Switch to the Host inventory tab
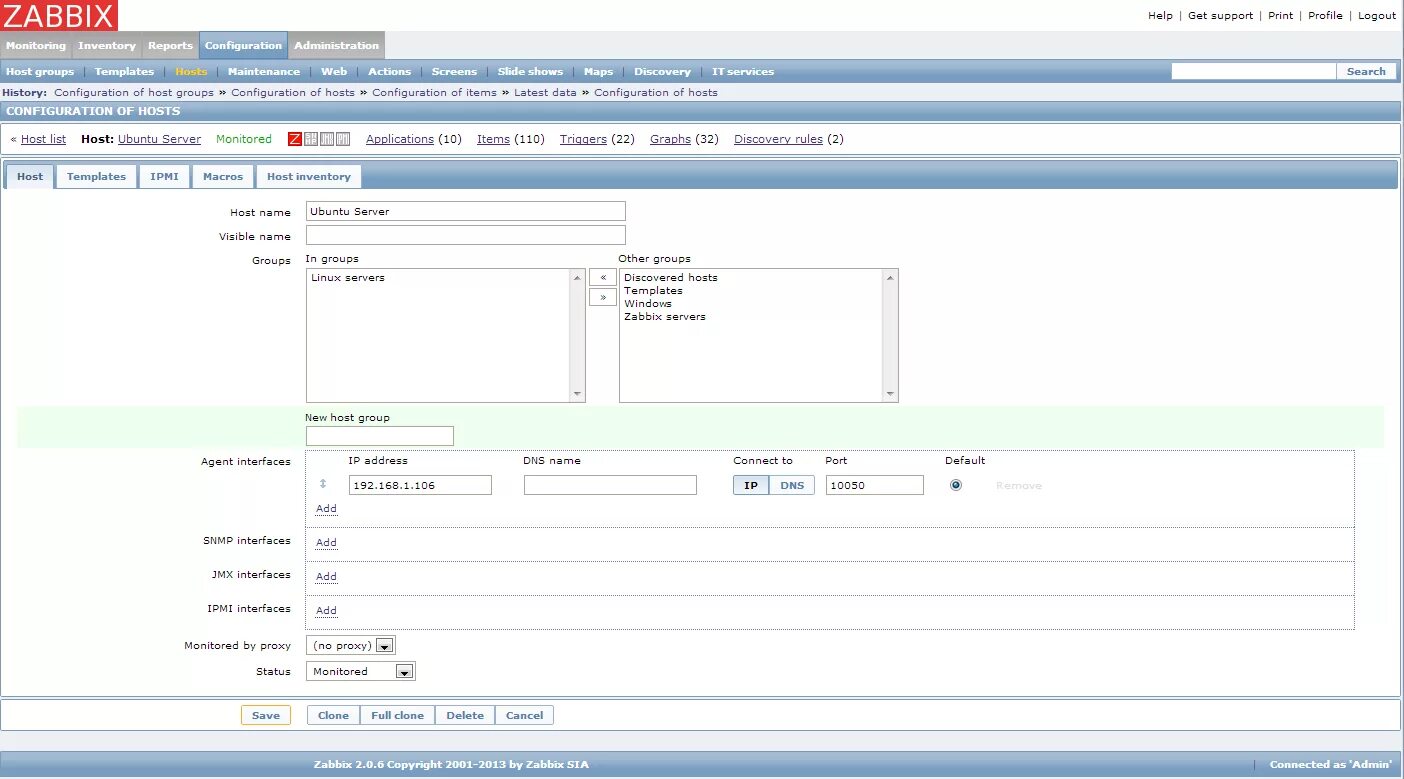Viewport: 1404px width, 779px height. 308,177
